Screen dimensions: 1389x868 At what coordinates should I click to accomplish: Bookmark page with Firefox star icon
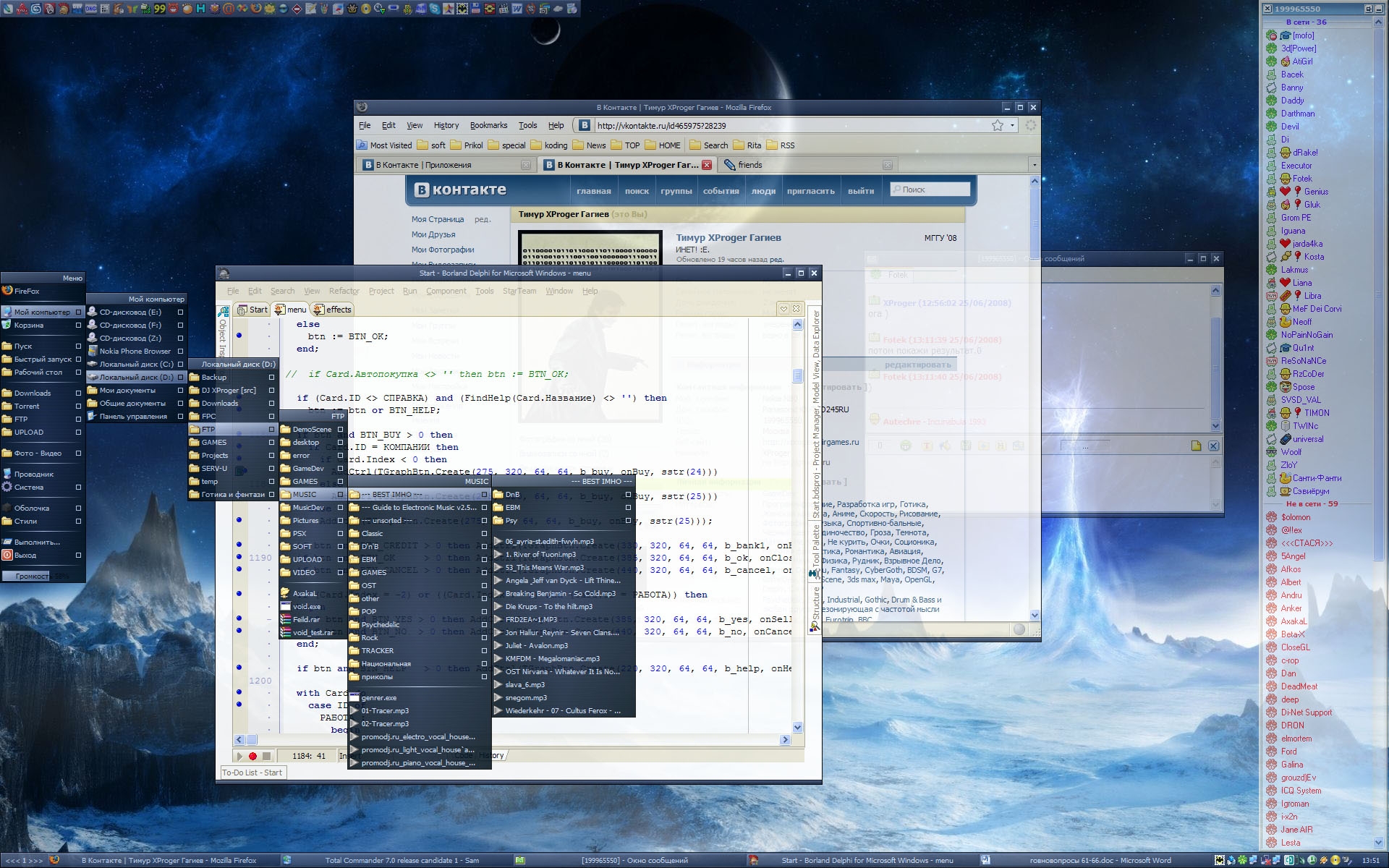(x=998, y=125)
